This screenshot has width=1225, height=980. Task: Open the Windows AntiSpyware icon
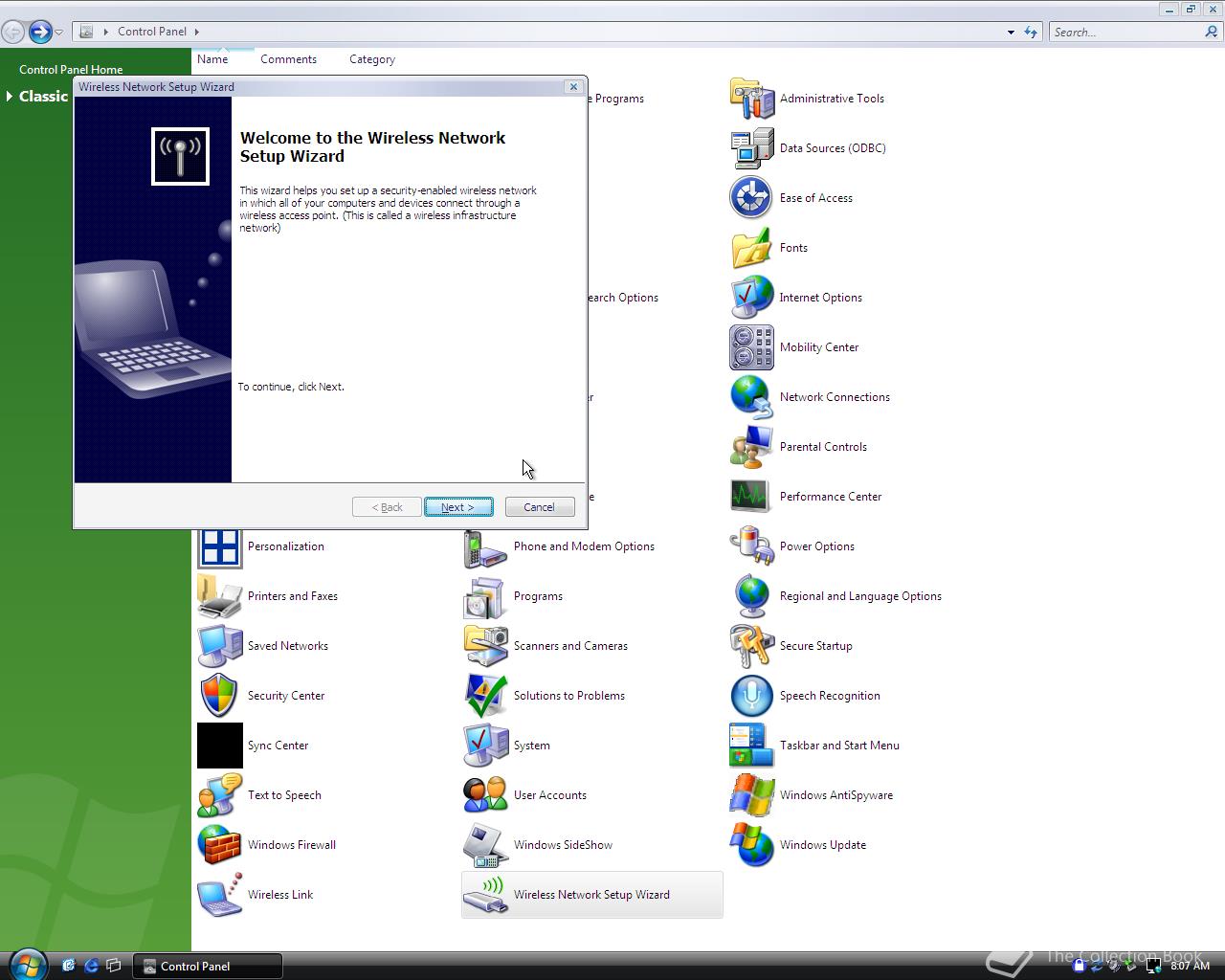point(751,795)
